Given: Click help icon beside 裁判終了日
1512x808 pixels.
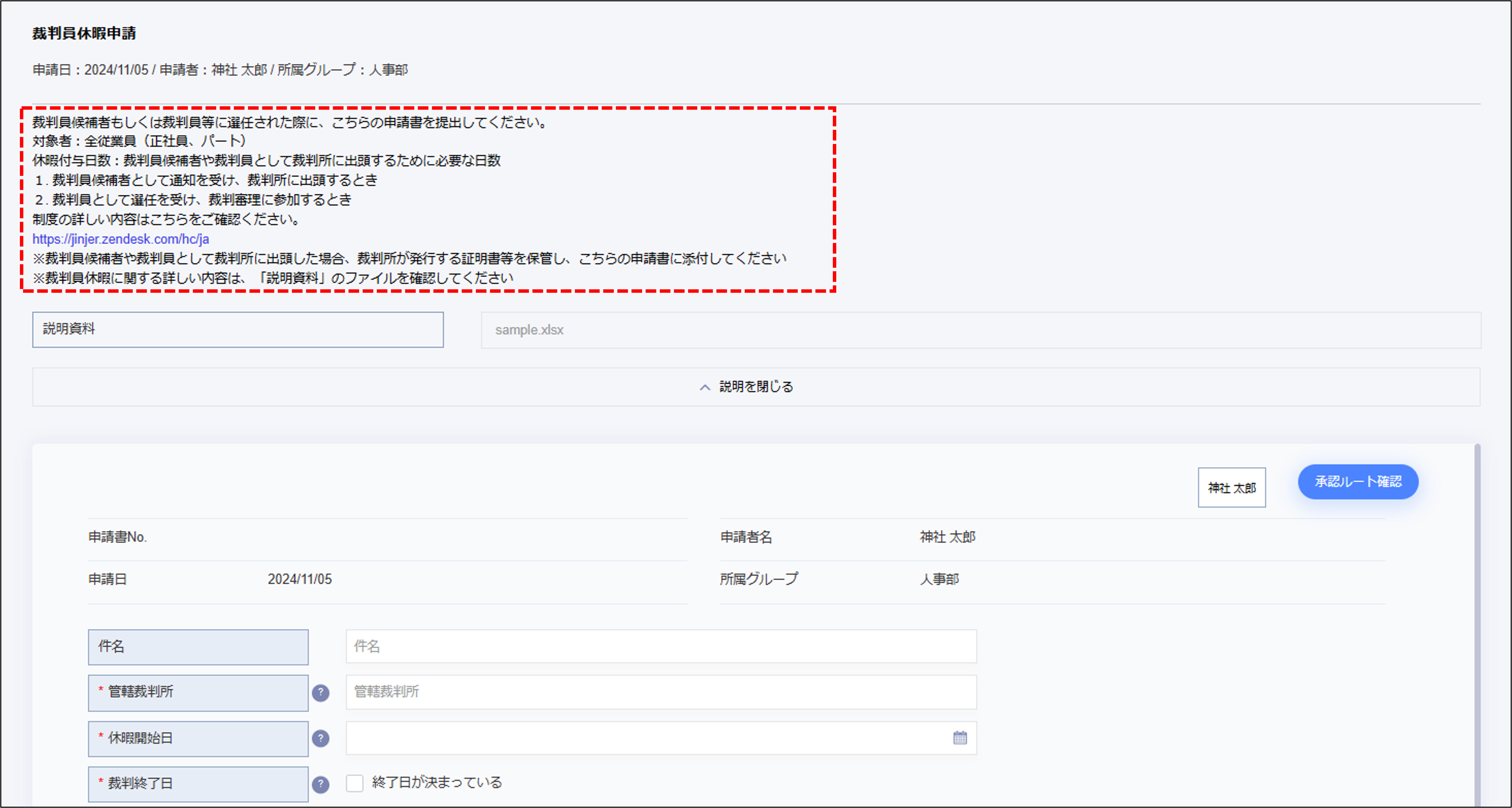Looking at the screenshot, I should tap(320, 784).
